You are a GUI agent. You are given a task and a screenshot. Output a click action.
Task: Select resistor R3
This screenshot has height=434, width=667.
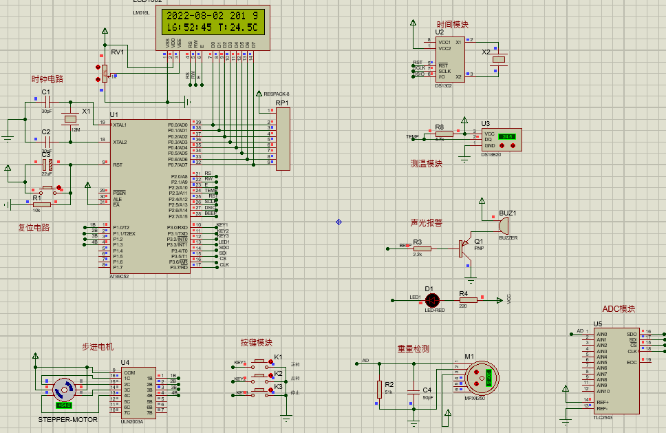(422, 248)
